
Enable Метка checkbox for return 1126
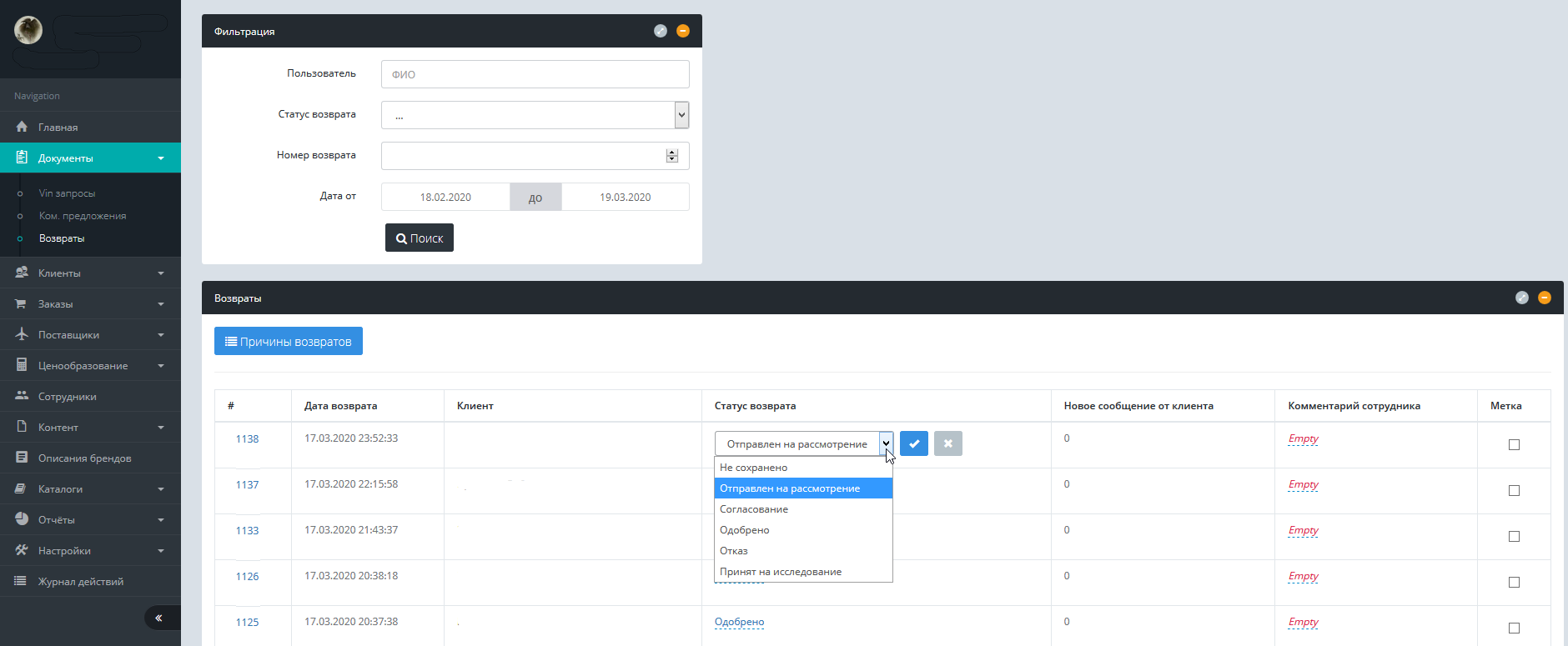coord(1514,582)
